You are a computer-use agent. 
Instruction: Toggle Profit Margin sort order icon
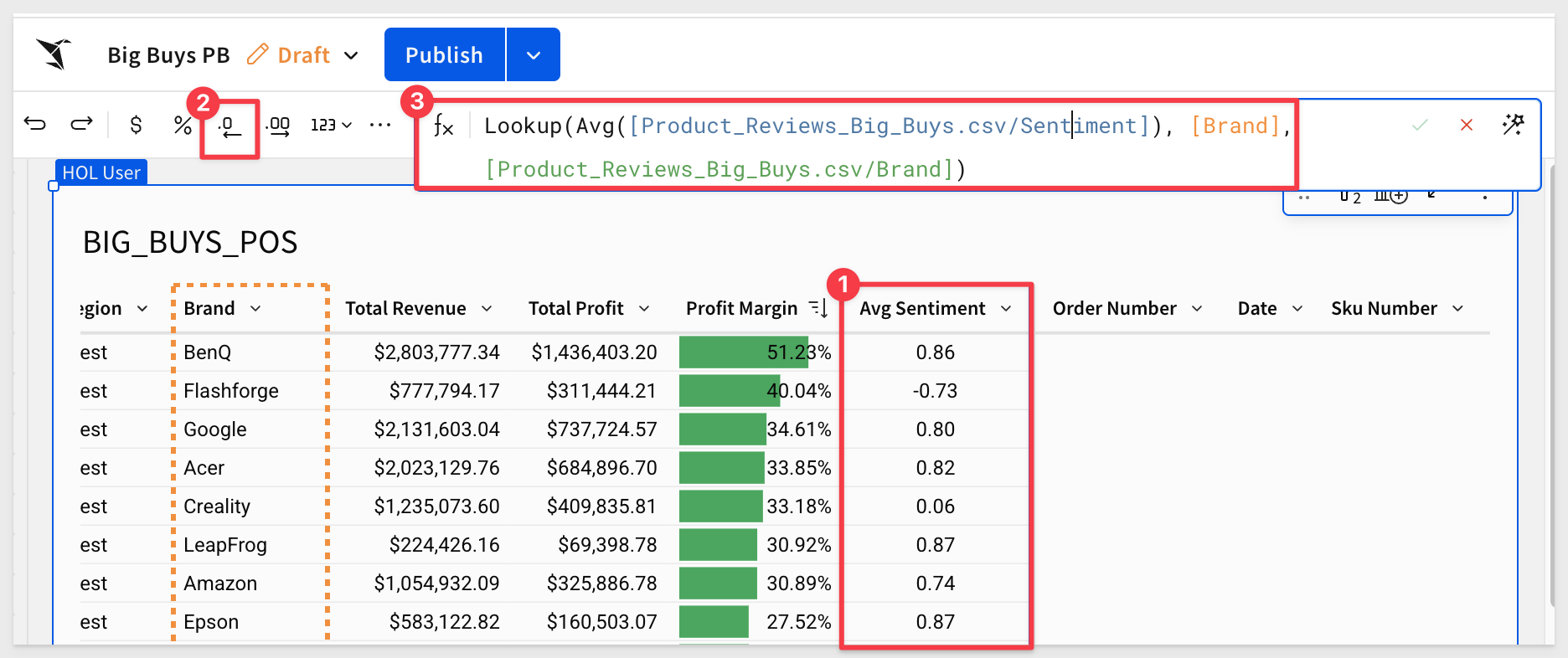click(x=818, y=309)
